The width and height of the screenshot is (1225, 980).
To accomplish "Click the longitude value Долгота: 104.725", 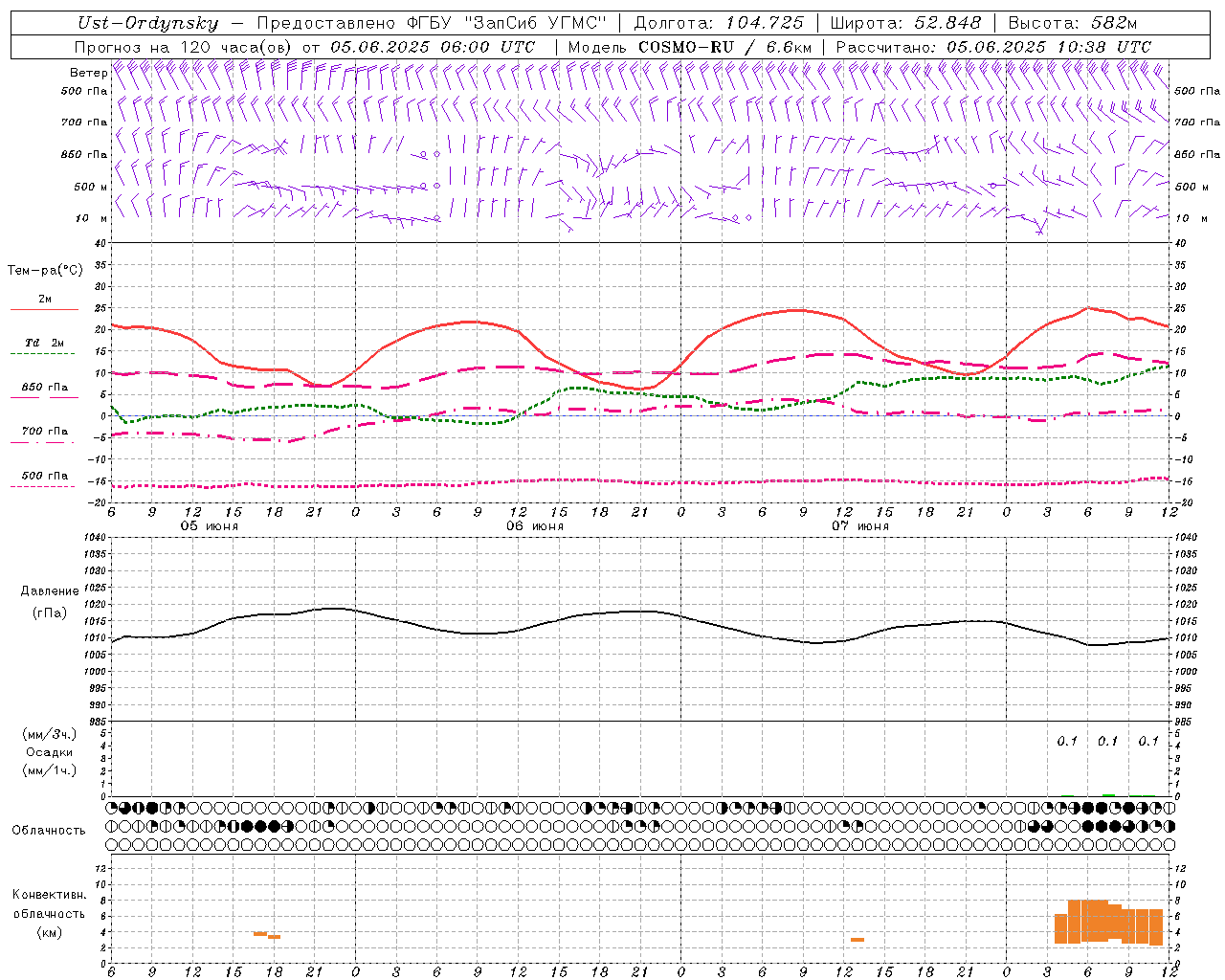I will point(719,23).
